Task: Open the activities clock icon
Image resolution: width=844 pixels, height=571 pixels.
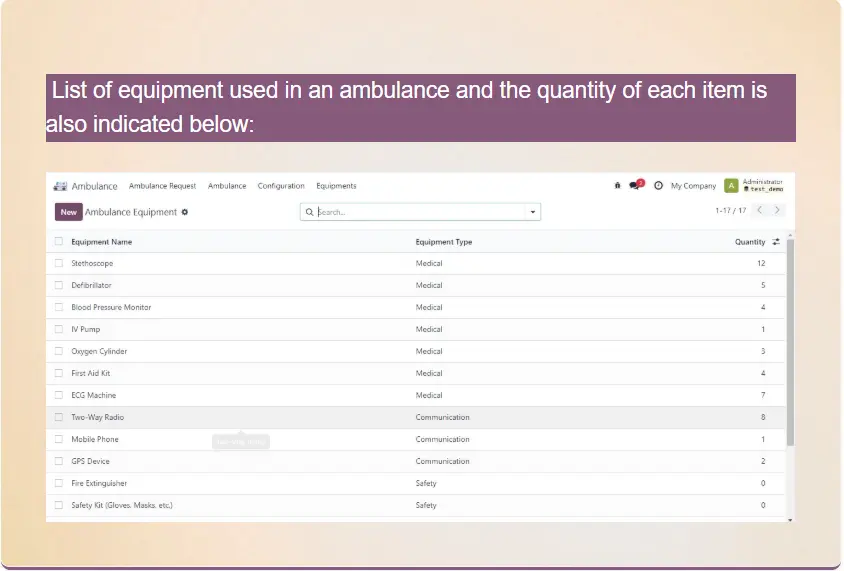Action: 658,185
